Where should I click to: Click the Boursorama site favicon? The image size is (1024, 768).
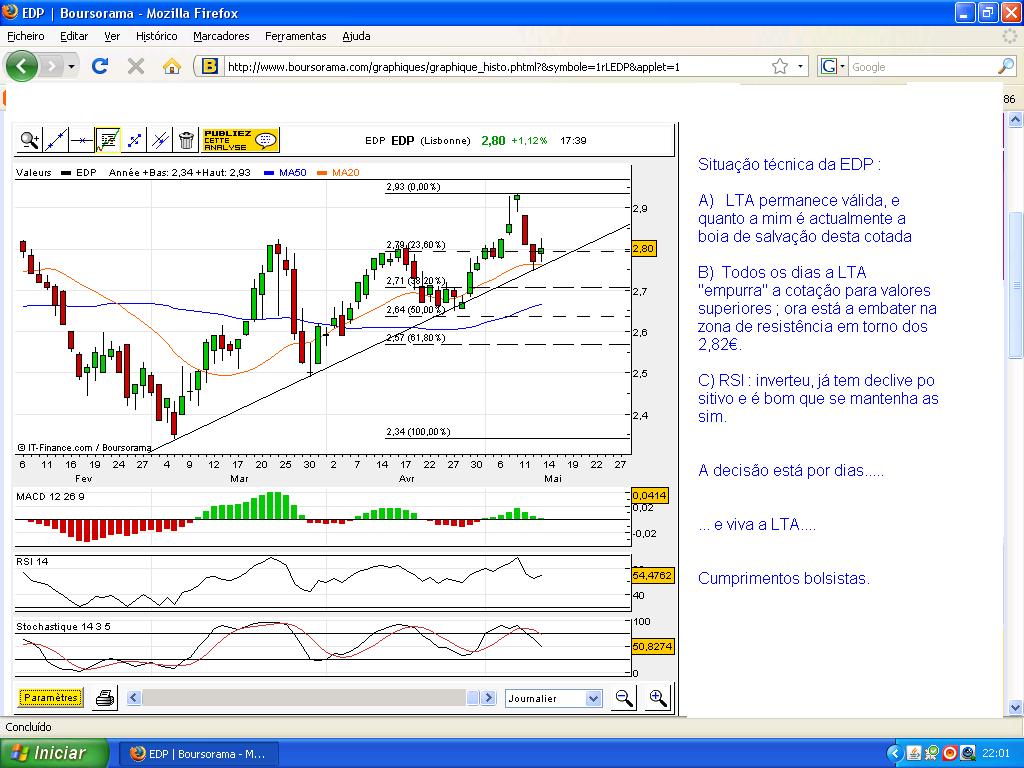click(210, 66)
